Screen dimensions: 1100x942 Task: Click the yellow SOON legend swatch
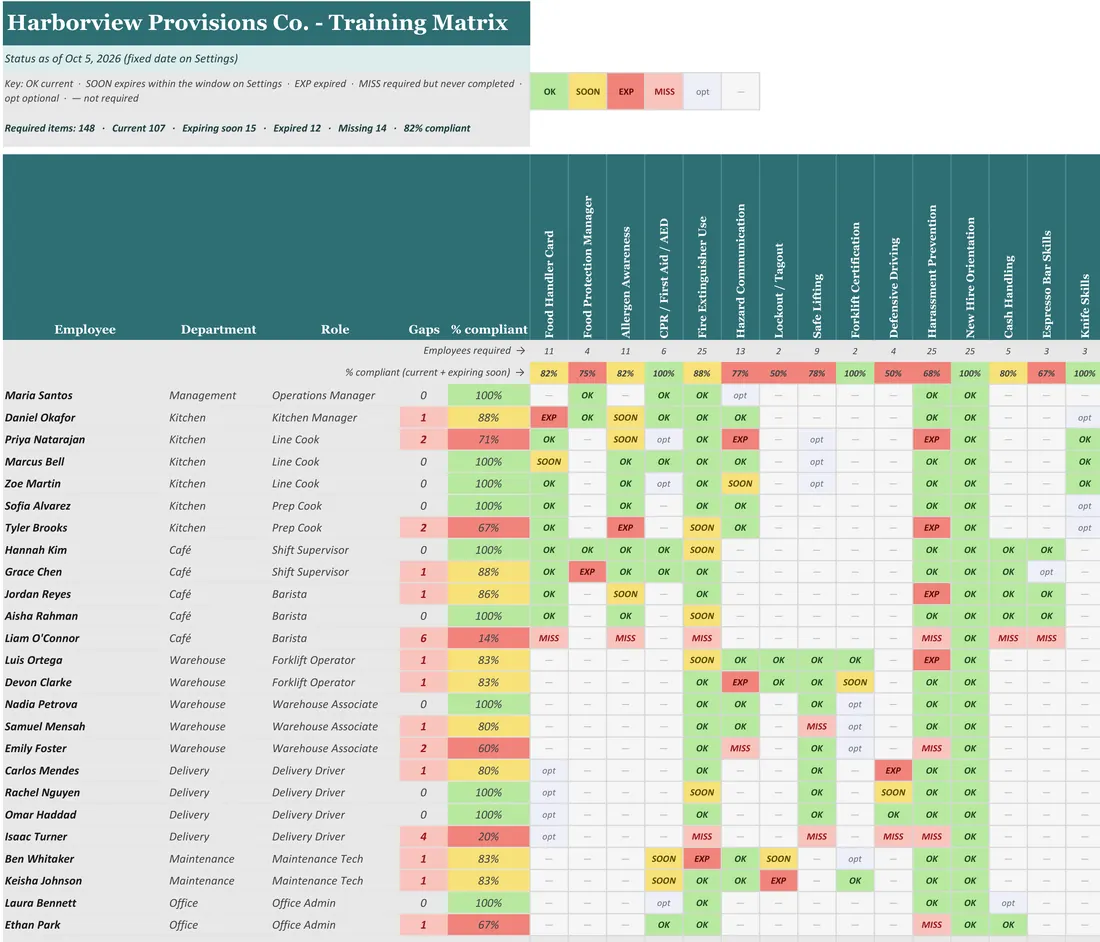pos(588,92)
